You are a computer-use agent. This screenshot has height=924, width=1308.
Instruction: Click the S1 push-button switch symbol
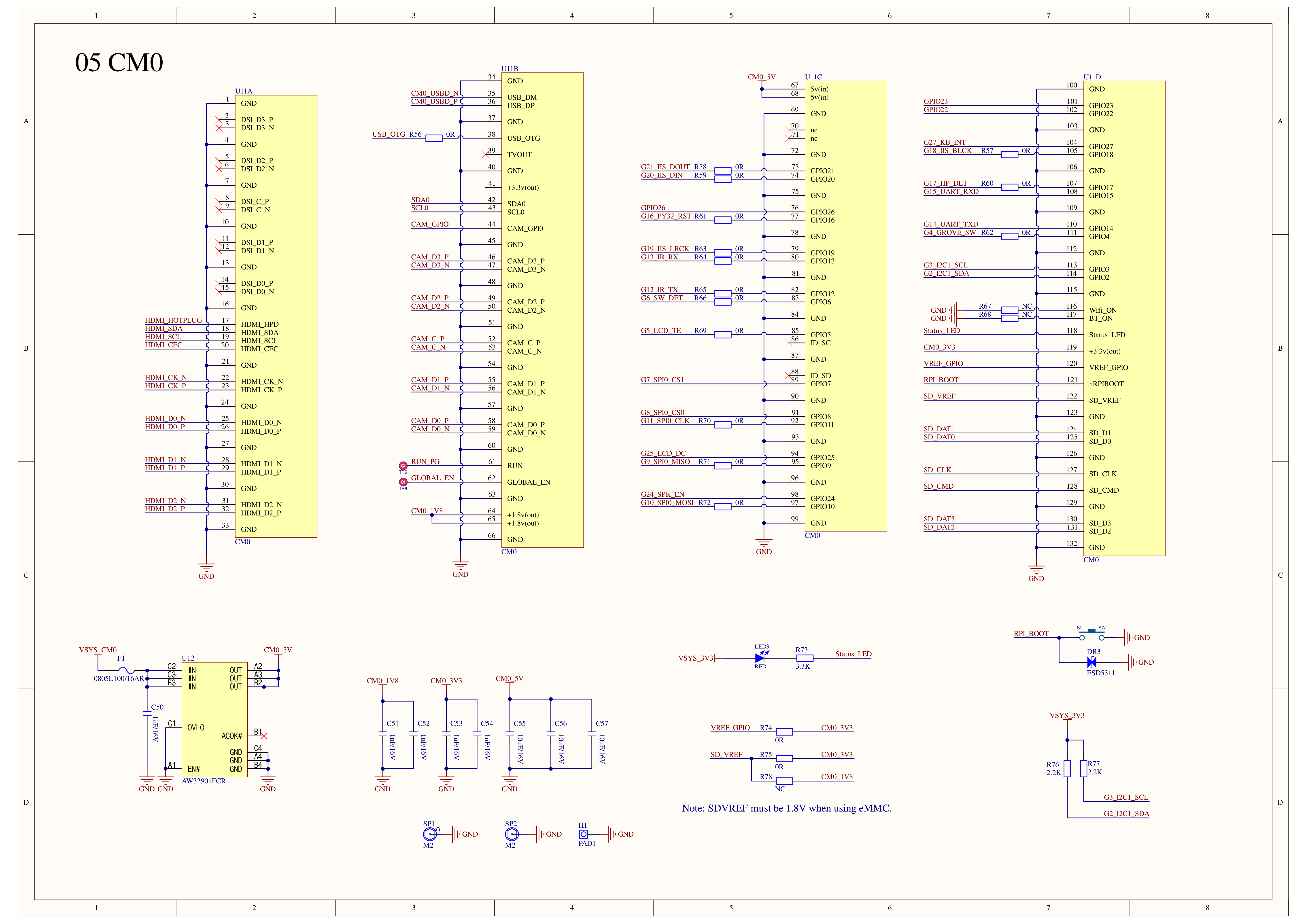(x=1091, y=635)
